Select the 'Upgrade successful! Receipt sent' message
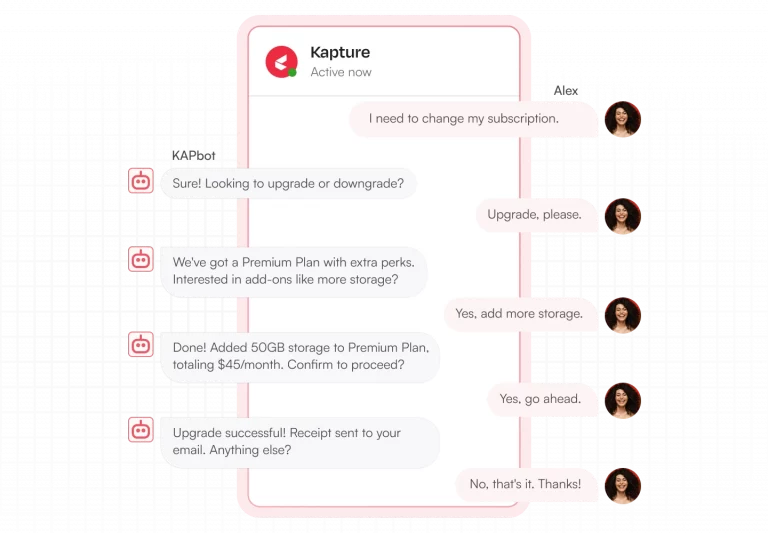 [x=300, y=442]
